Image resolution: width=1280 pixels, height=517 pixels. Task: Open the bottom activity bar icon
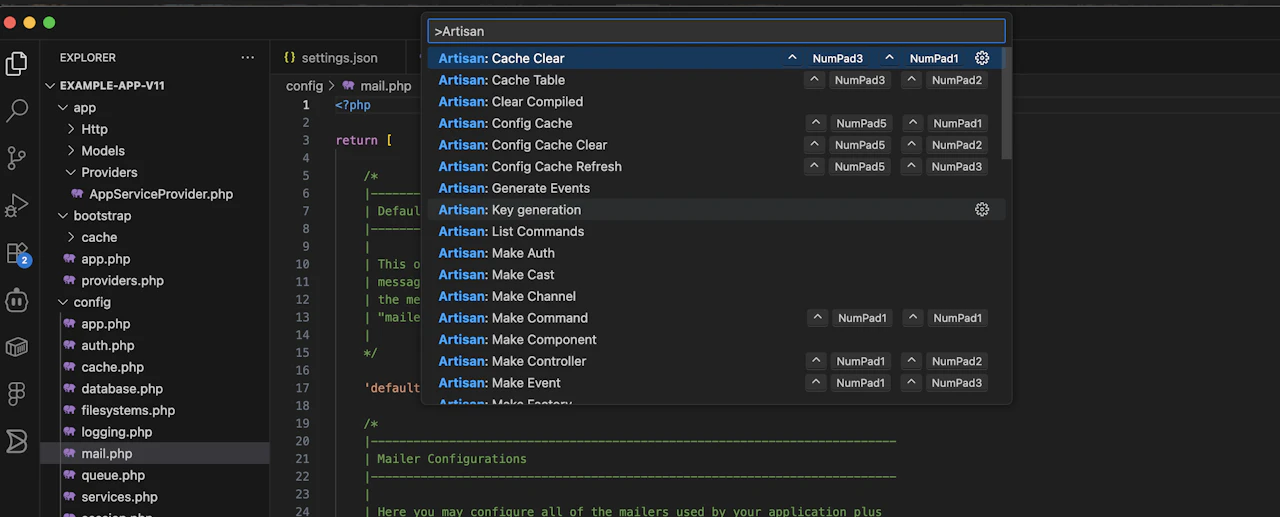click(17, 441)
